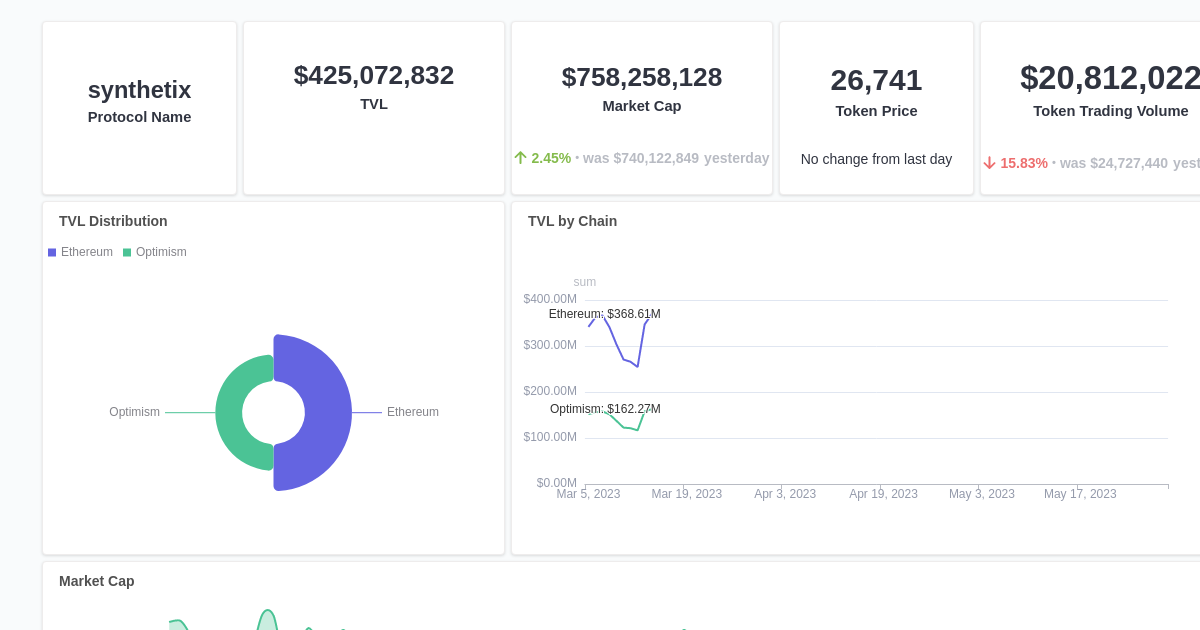
Task: Open the Token Price card
Action: click(x=876, y=107)
